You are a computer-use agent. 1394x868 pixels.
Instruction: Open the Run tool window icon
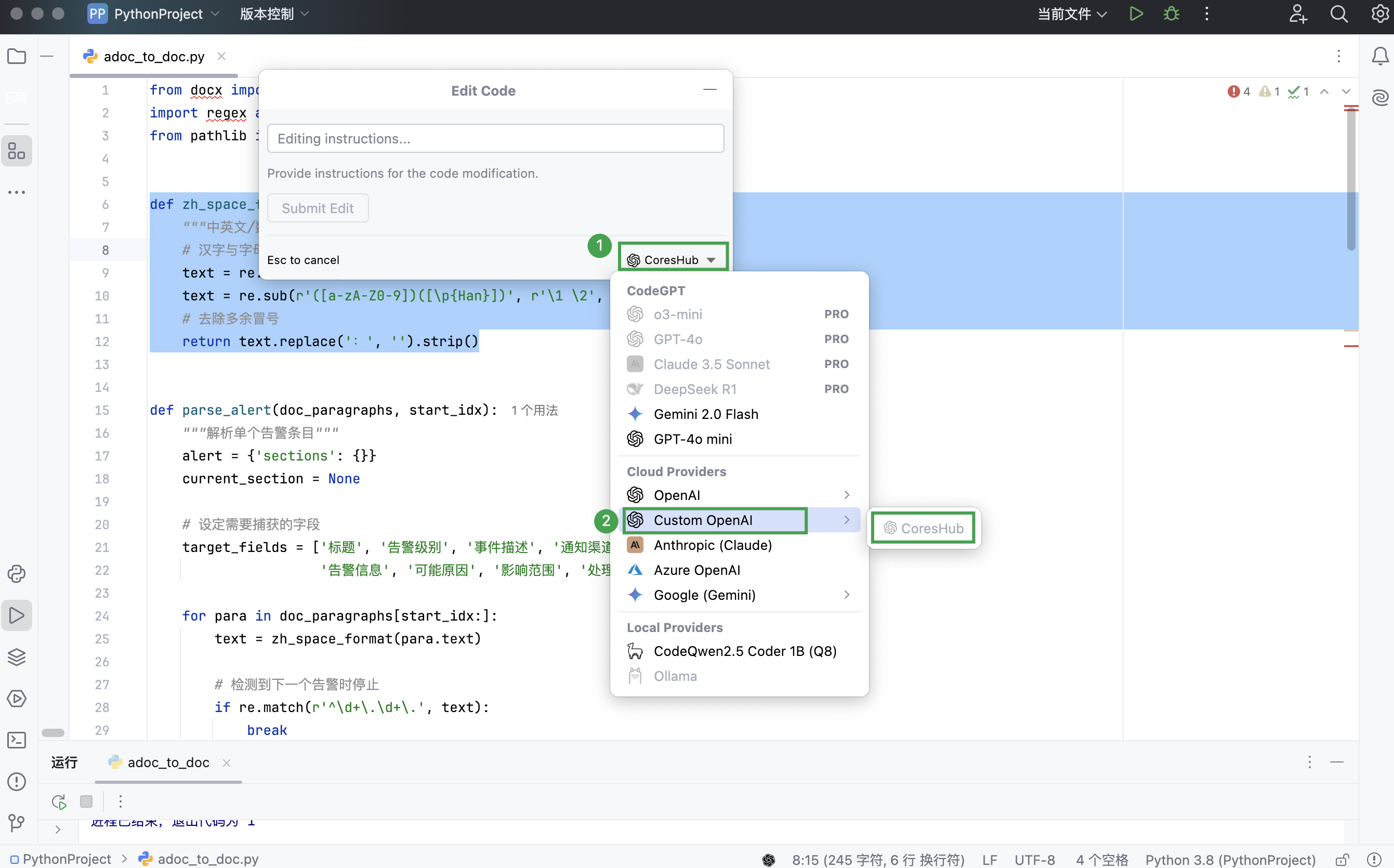17,615
